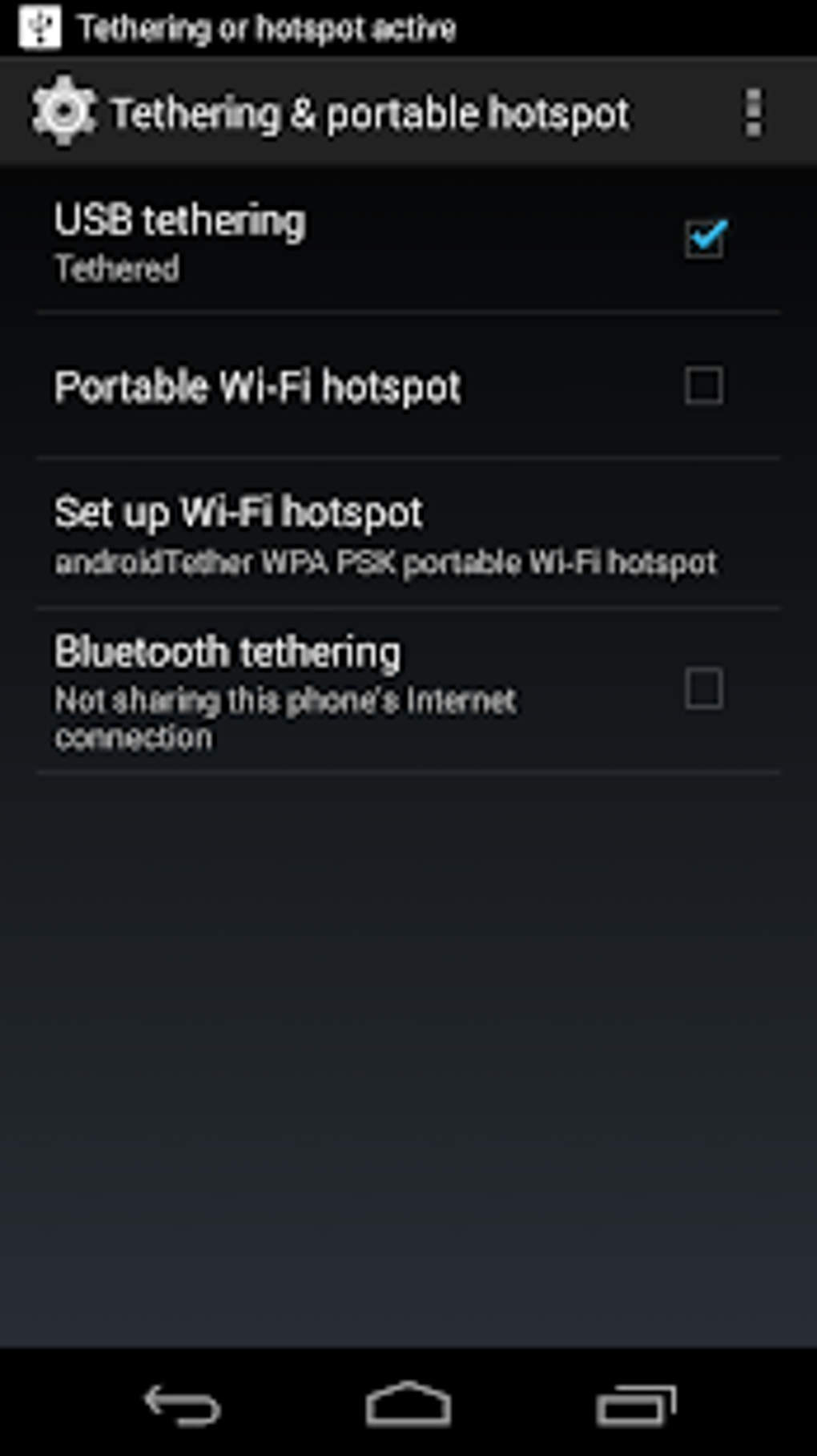Tap the empty area below Bluetooth tethering

tap(408, 1058)
